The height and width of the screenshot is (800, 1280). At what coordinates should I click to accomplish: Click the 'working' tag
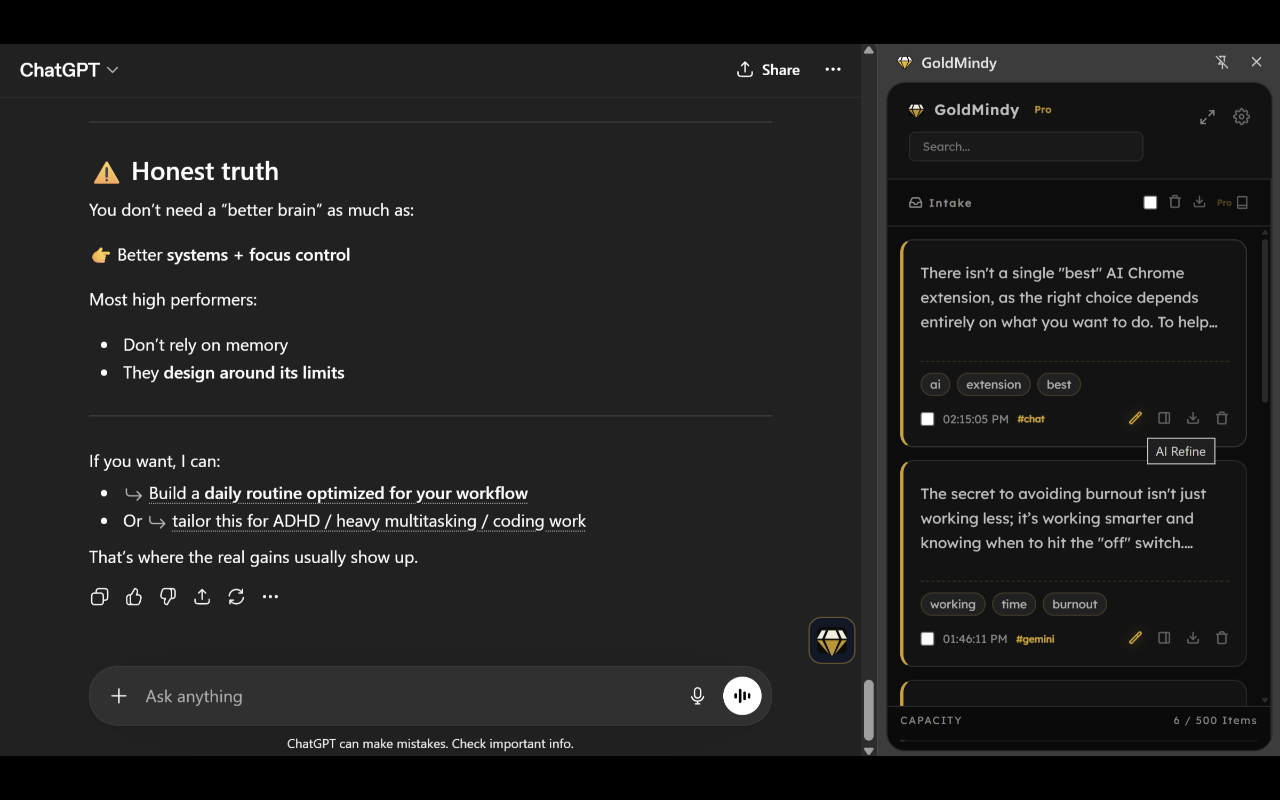tap(953, 604)
